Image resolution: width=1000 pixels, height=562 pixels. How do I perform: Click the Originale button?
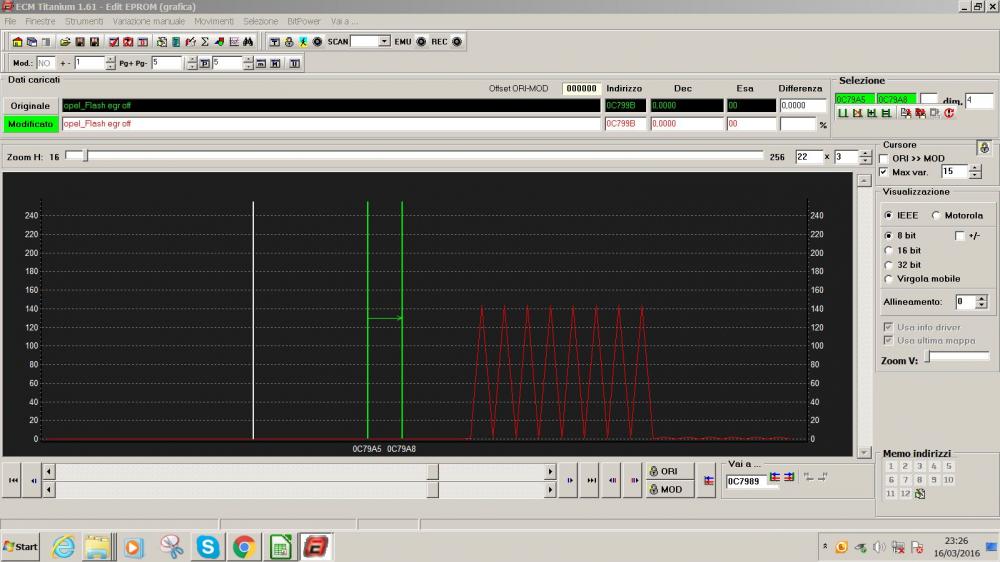(30, 106)
